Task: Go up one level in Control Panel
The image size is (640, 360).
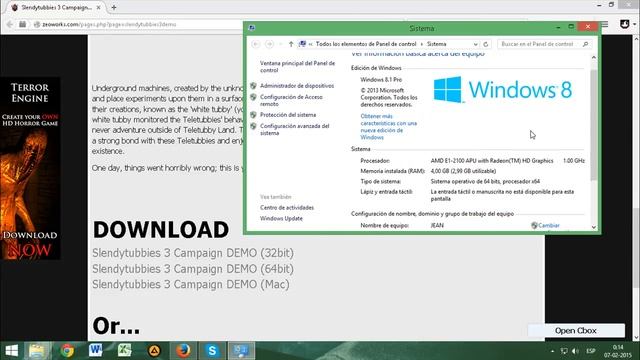Action: tap(291, 44)
